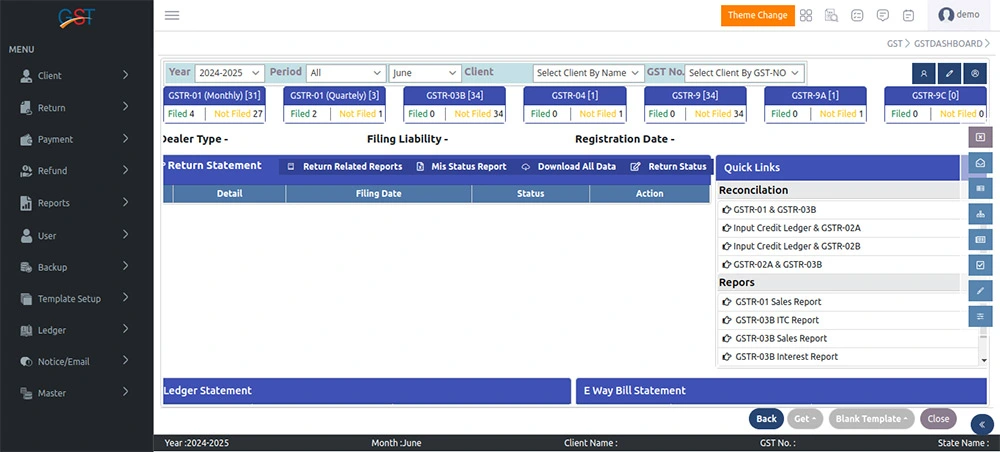Click the checklist icon in top bar
The width and height of the screenshot is (1000, 452).
pyautogui.click(x=857, y=15)
